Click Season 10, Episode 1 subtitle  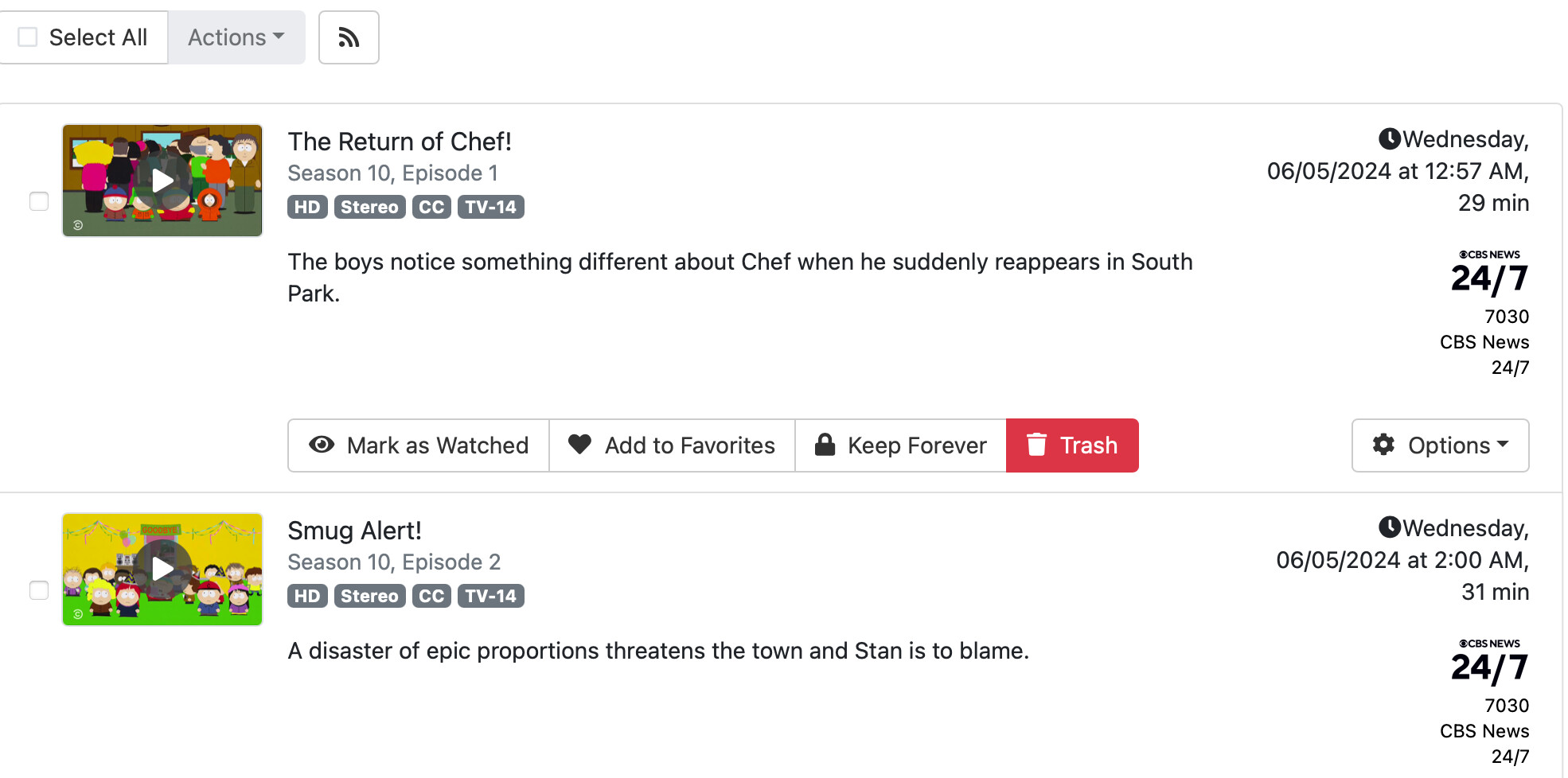click(x=392, y=173)
